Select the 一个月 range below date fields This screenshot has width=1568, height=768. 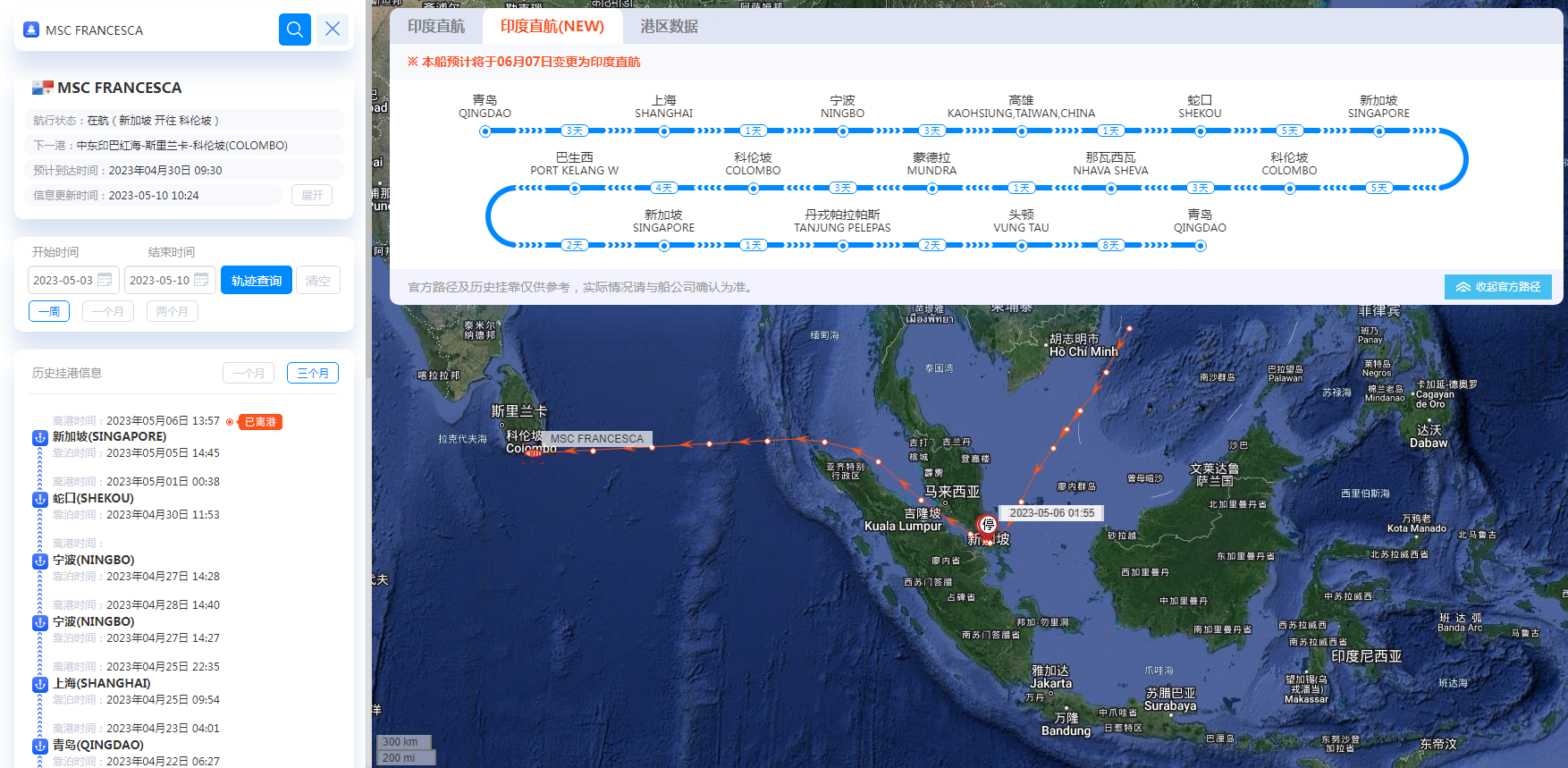tap(108, 311)
